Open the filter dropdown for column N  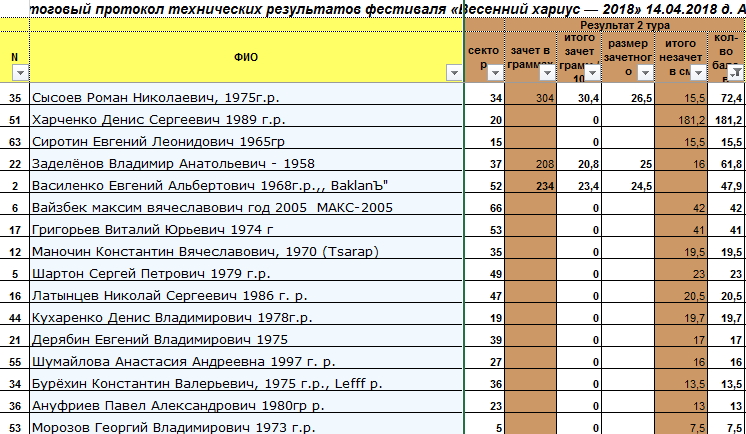21,73
